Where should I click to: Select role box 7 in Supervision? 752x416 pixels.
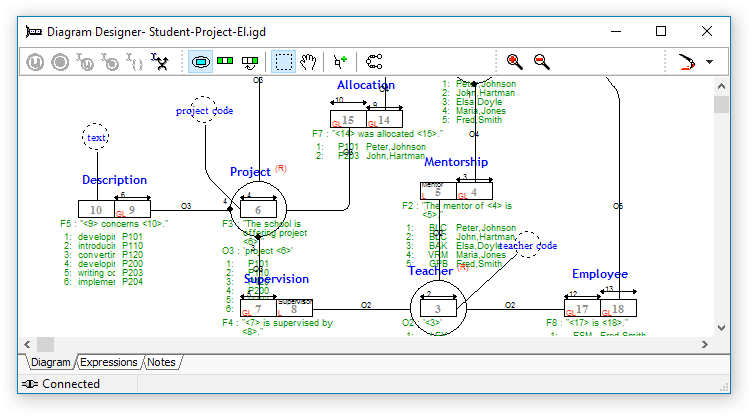pos(258,309)
